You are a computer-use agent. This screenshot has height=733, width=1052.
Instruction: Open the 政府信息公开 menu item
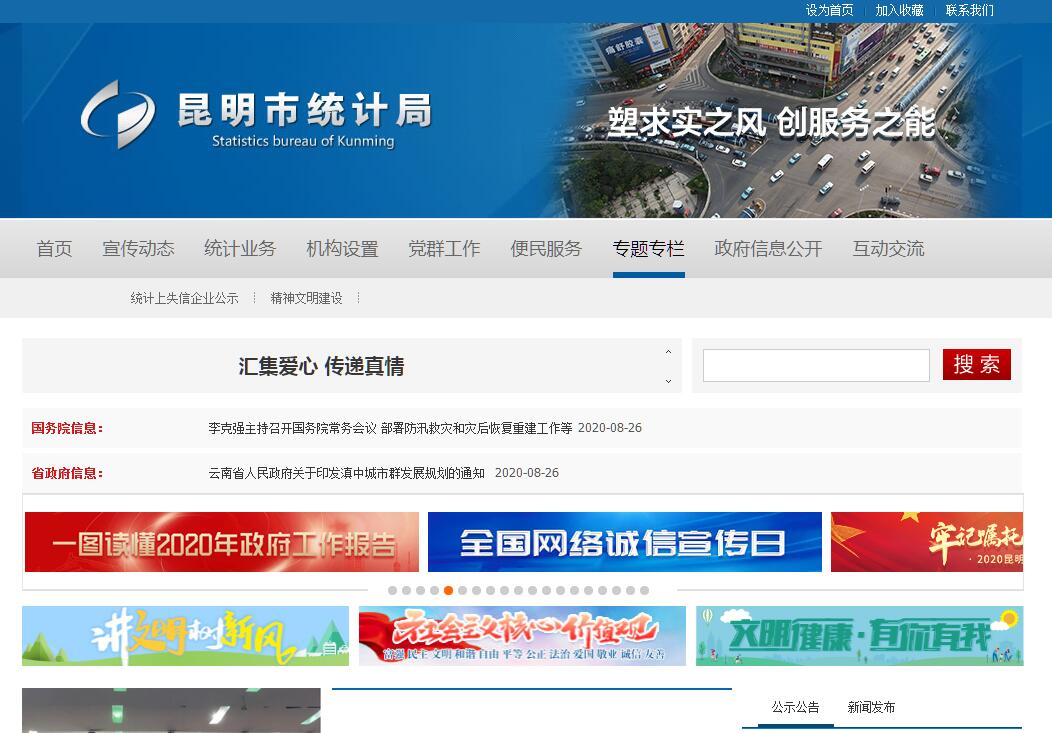768,249
